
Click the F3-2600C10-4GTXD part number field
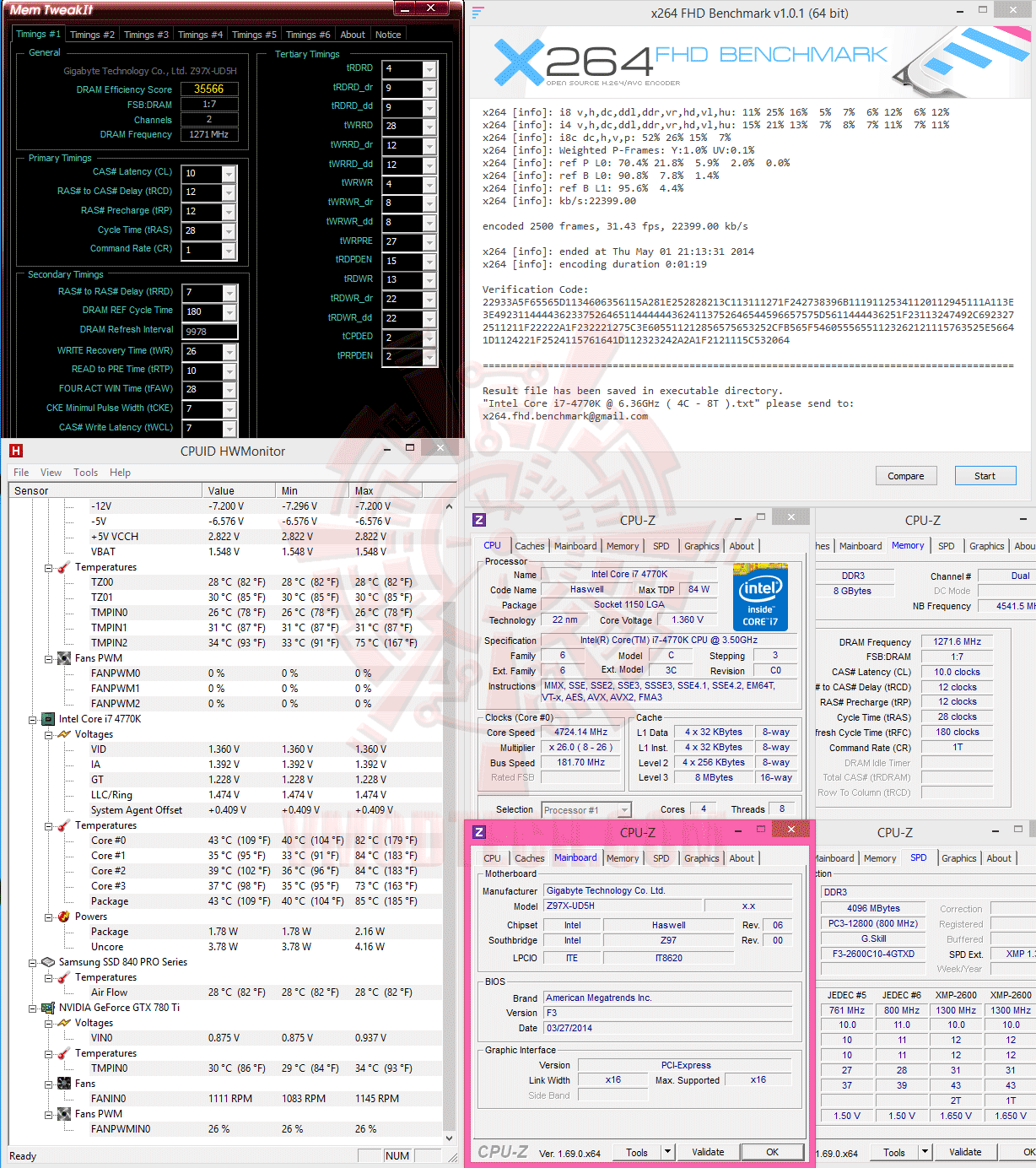[874, 954]
